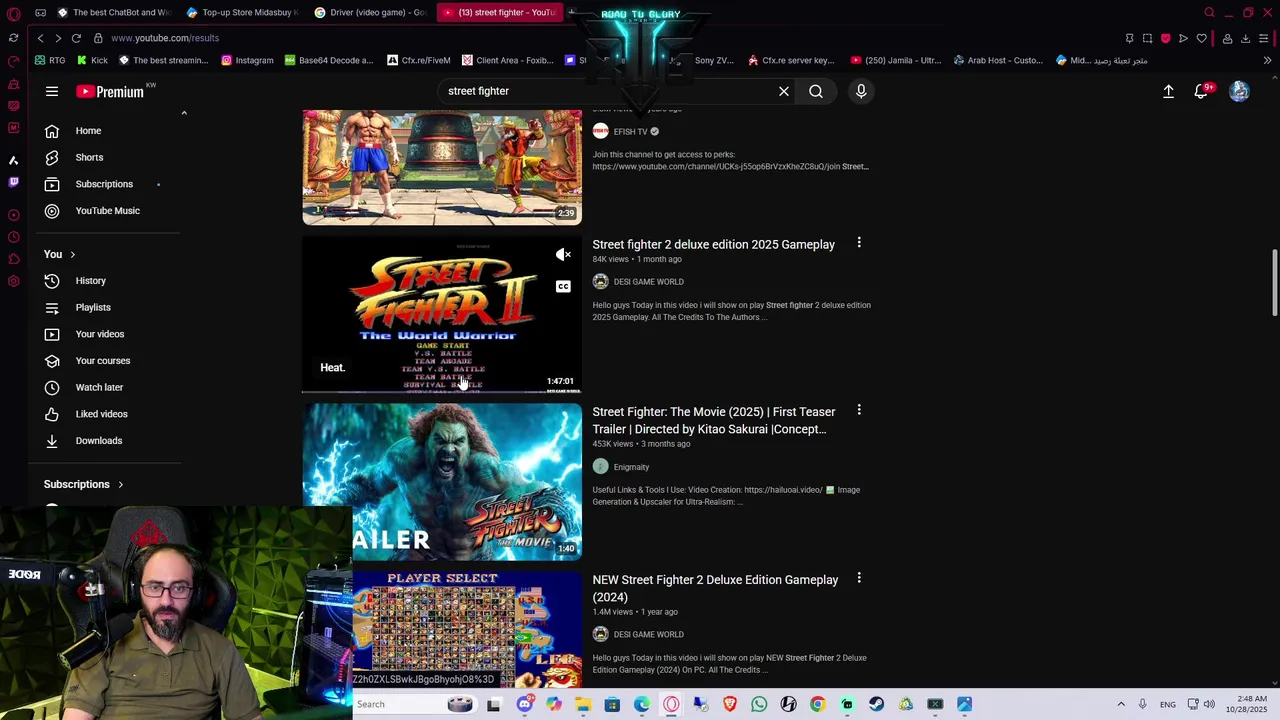1280x720 pixels.
Task: Show hidden system tray icons
Action: coord(1121,704)
